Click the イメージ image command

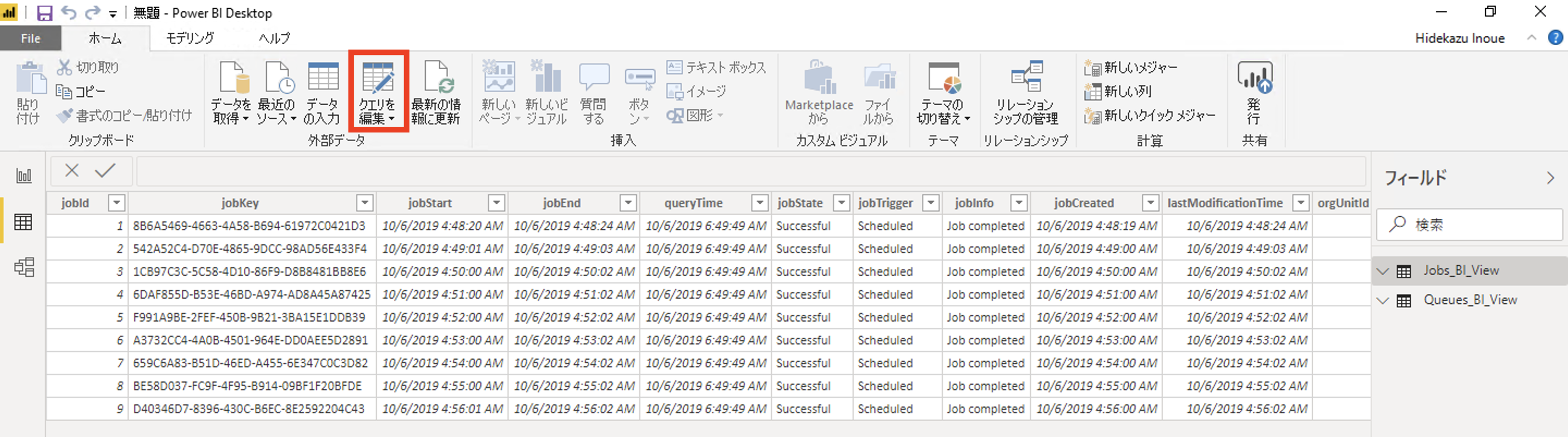coord(696,92)
